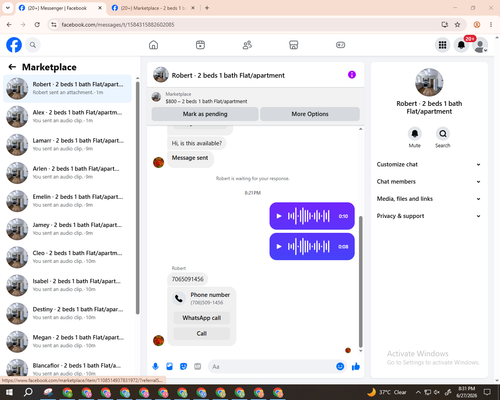This screenshot has height=400, width=500.
Task: Click the large listing thumbnail in right panel
Action: 429,82
